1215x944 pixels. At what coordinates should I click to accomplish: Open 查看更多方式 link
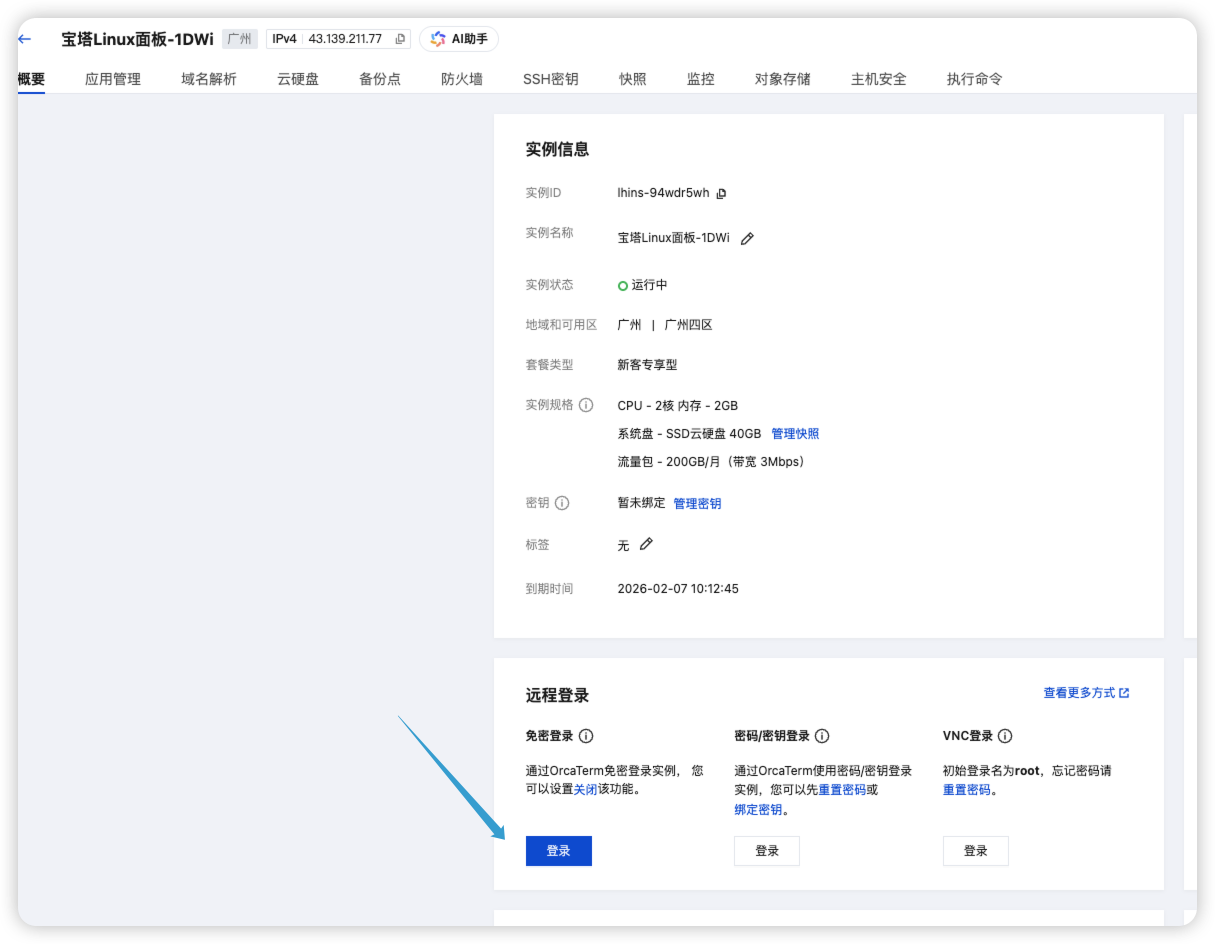click(1086, 693)
